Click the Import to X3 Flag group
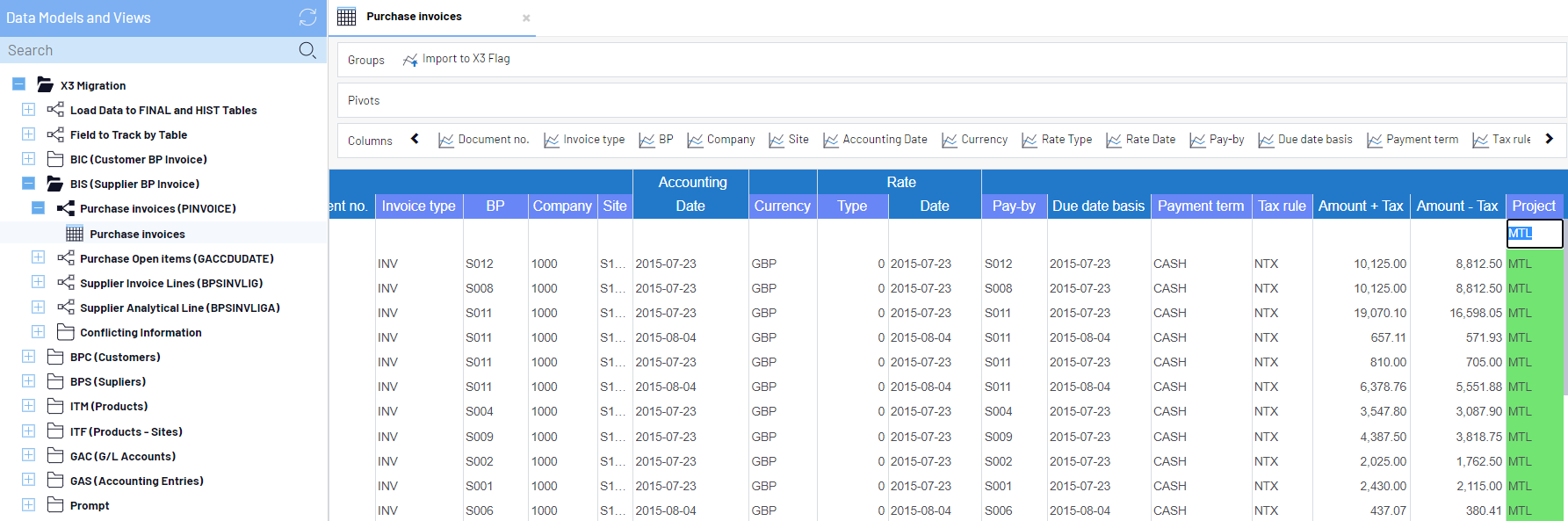This screenshot has width=1568, height=521. [457, 59]
